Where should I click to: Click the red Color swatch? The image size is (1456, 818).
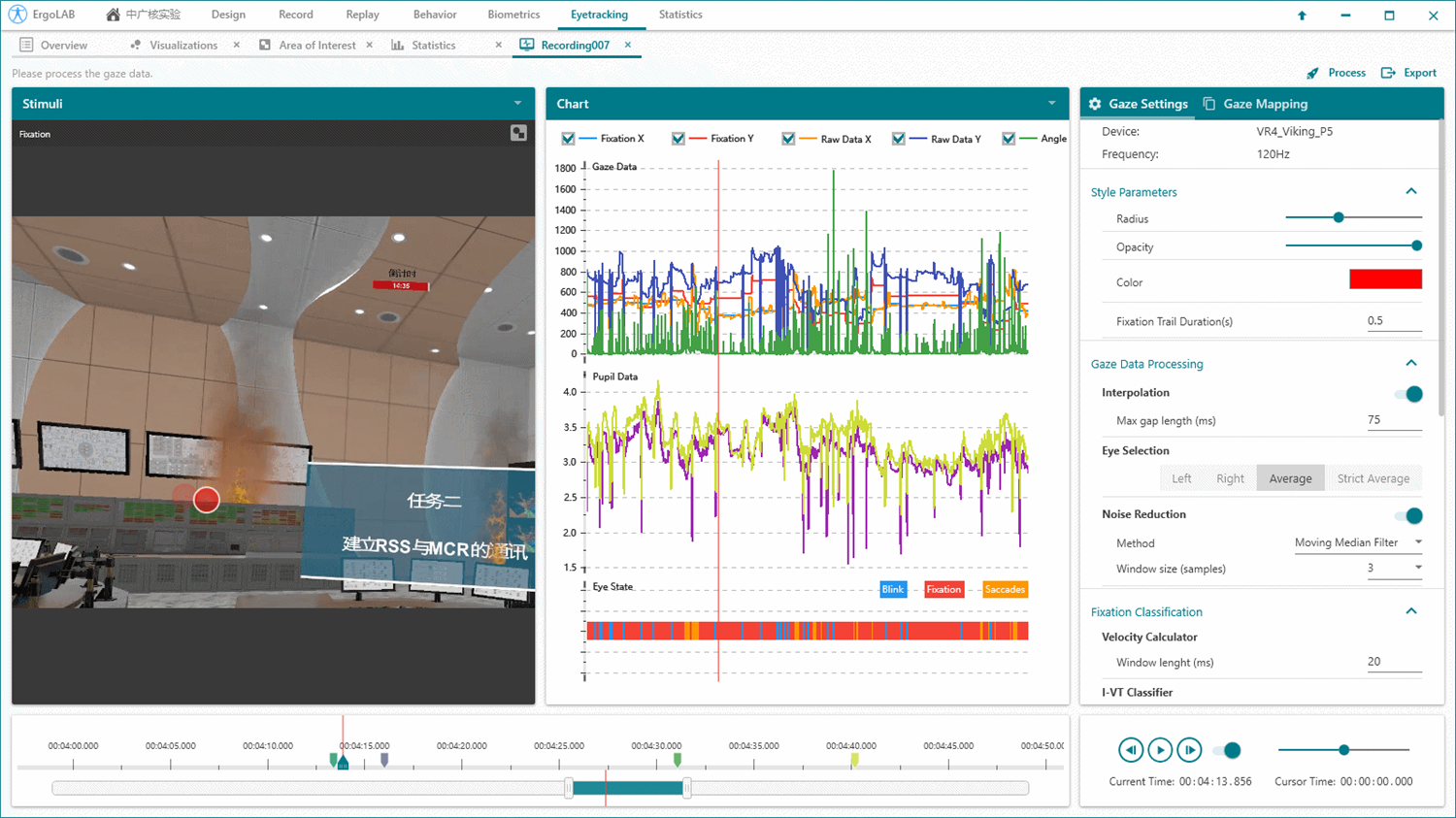(1385, 280)
